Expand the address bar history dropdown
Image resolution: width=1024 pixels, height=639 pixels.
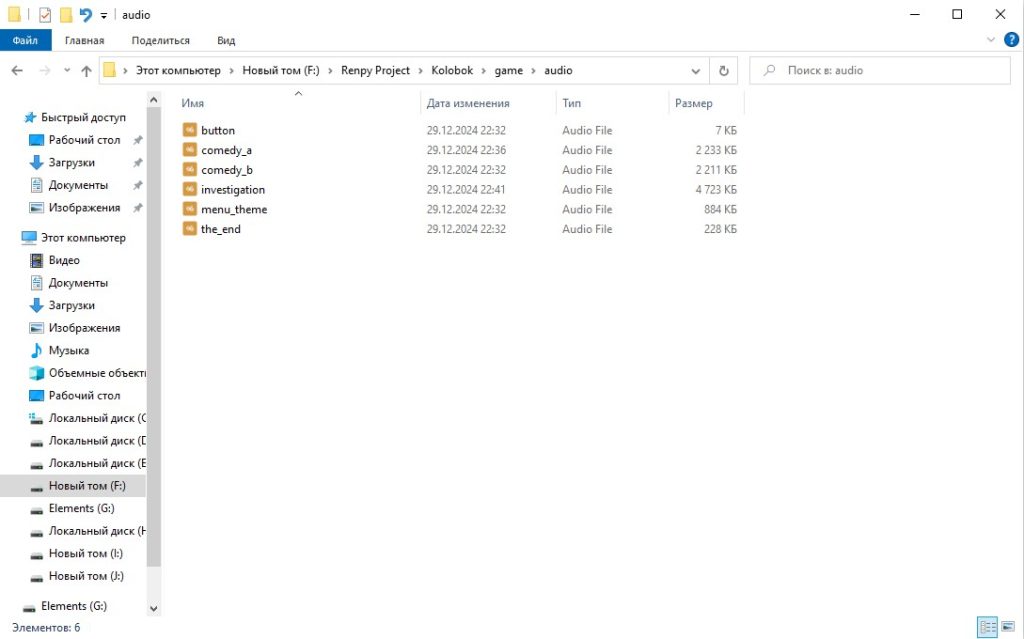(x=696, y=71)
